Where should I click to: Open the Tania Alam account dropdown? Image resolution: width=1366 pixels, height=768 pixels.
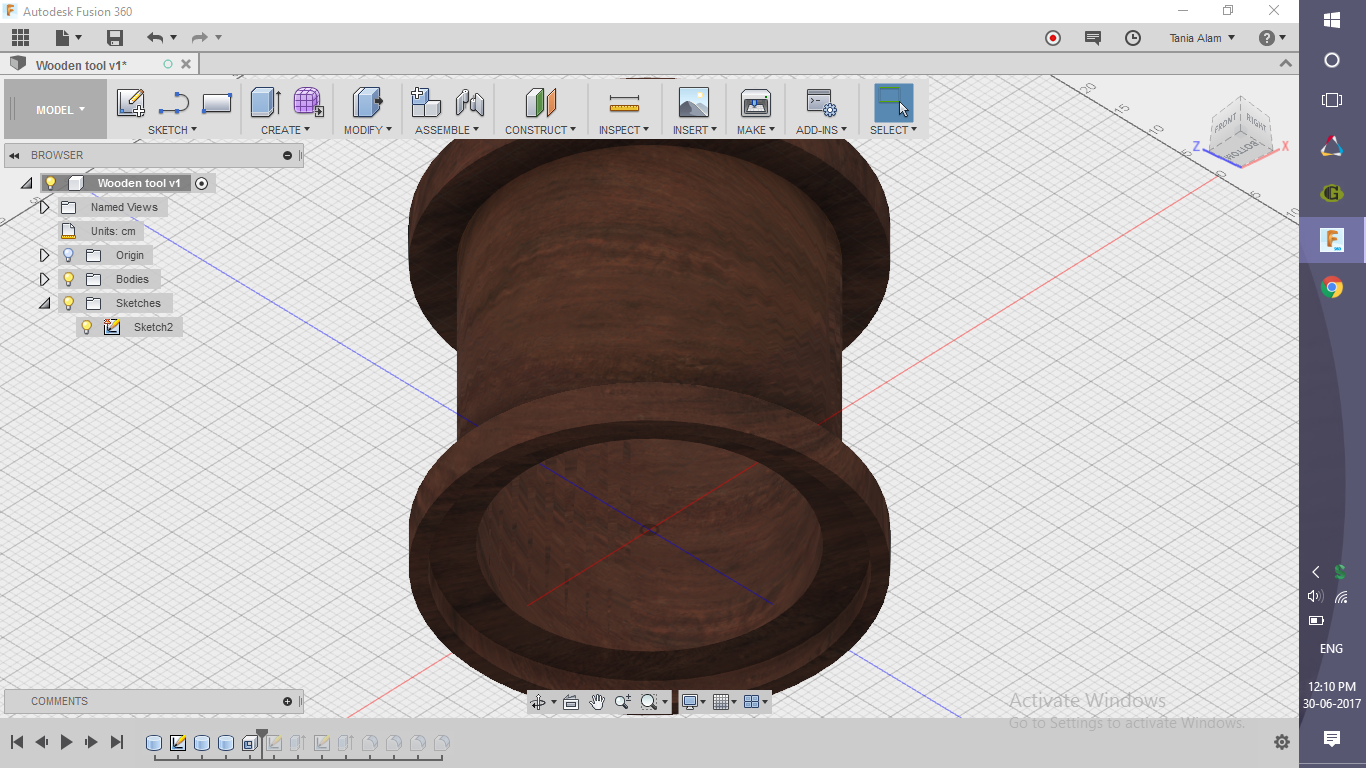click(x=1202, y=38)
